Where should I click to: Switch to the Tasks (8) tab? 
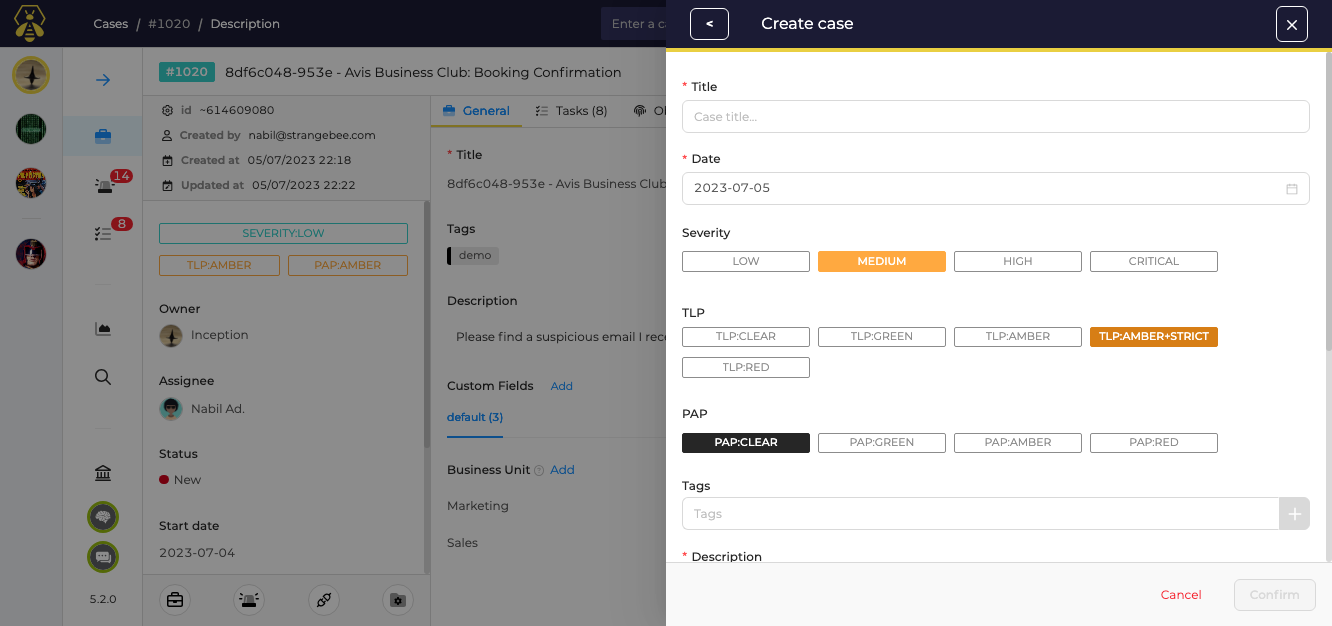click(x=571, y=111)
